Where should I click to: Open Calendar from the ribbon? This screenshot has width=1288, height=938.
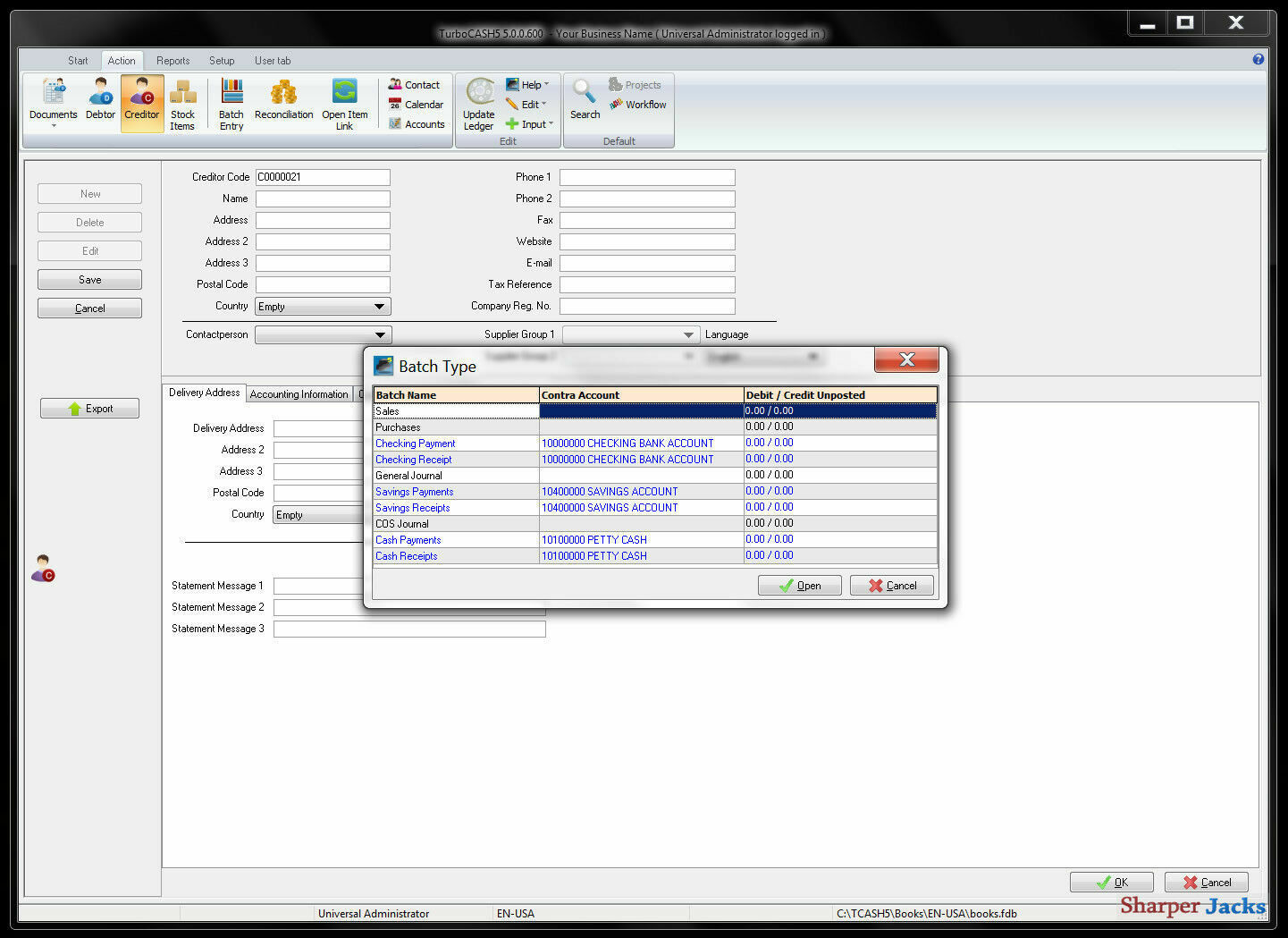[x=416, y=105]
